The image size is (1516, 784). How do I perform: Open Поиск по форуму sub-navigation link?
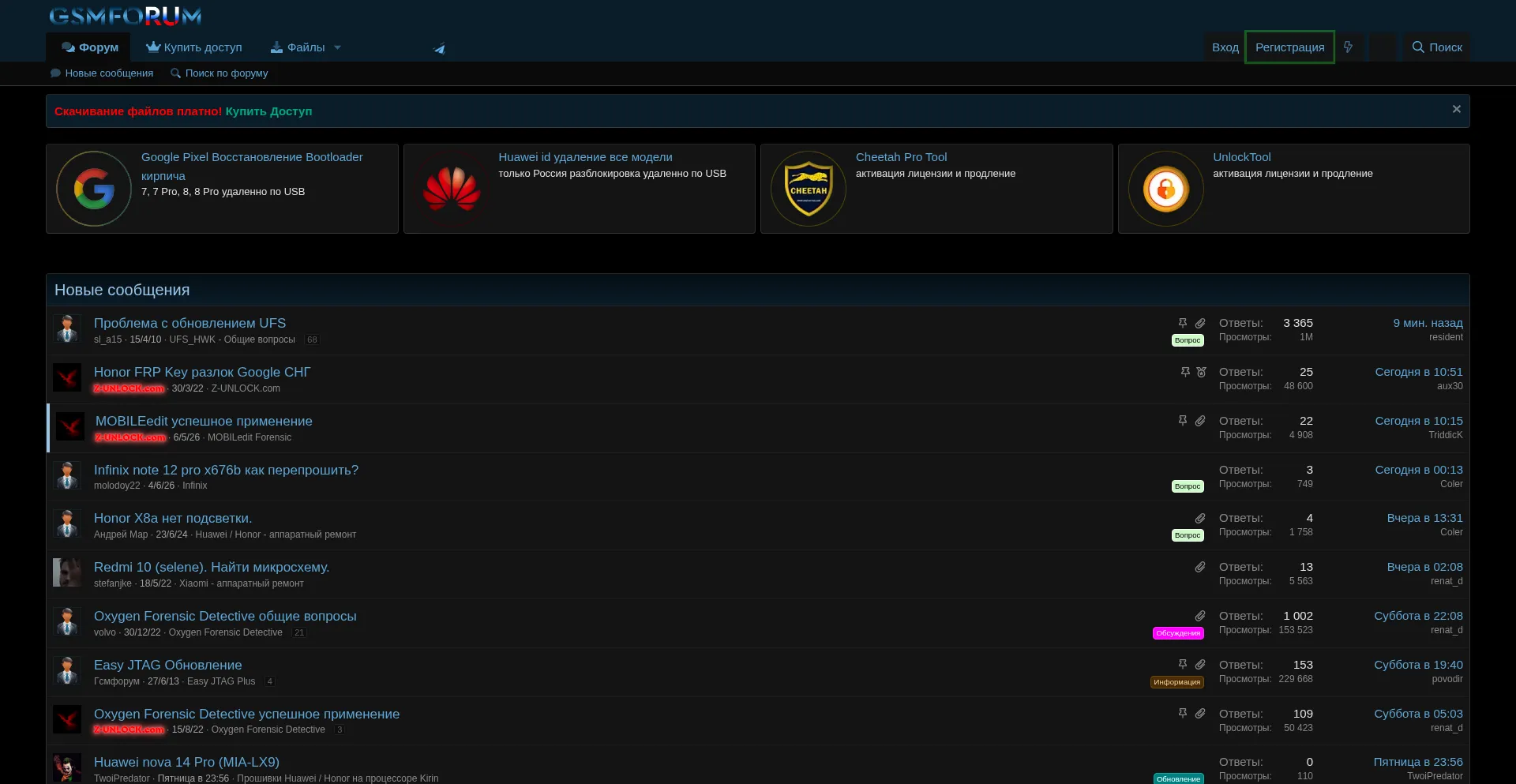[x=220, y=73]
